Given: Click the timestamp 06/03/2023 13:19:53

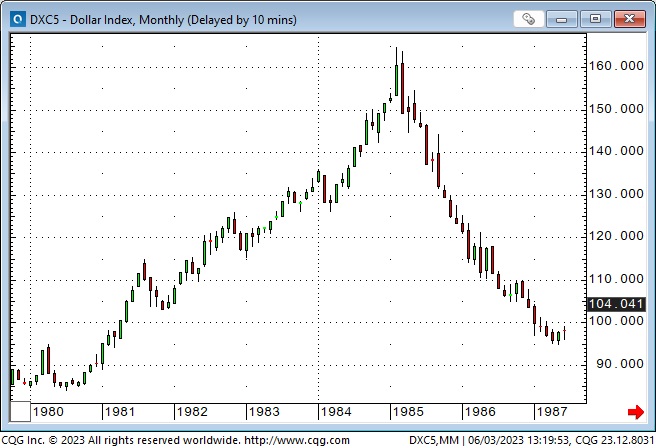Looking at the screenshot, I should (x=519, y=440).
